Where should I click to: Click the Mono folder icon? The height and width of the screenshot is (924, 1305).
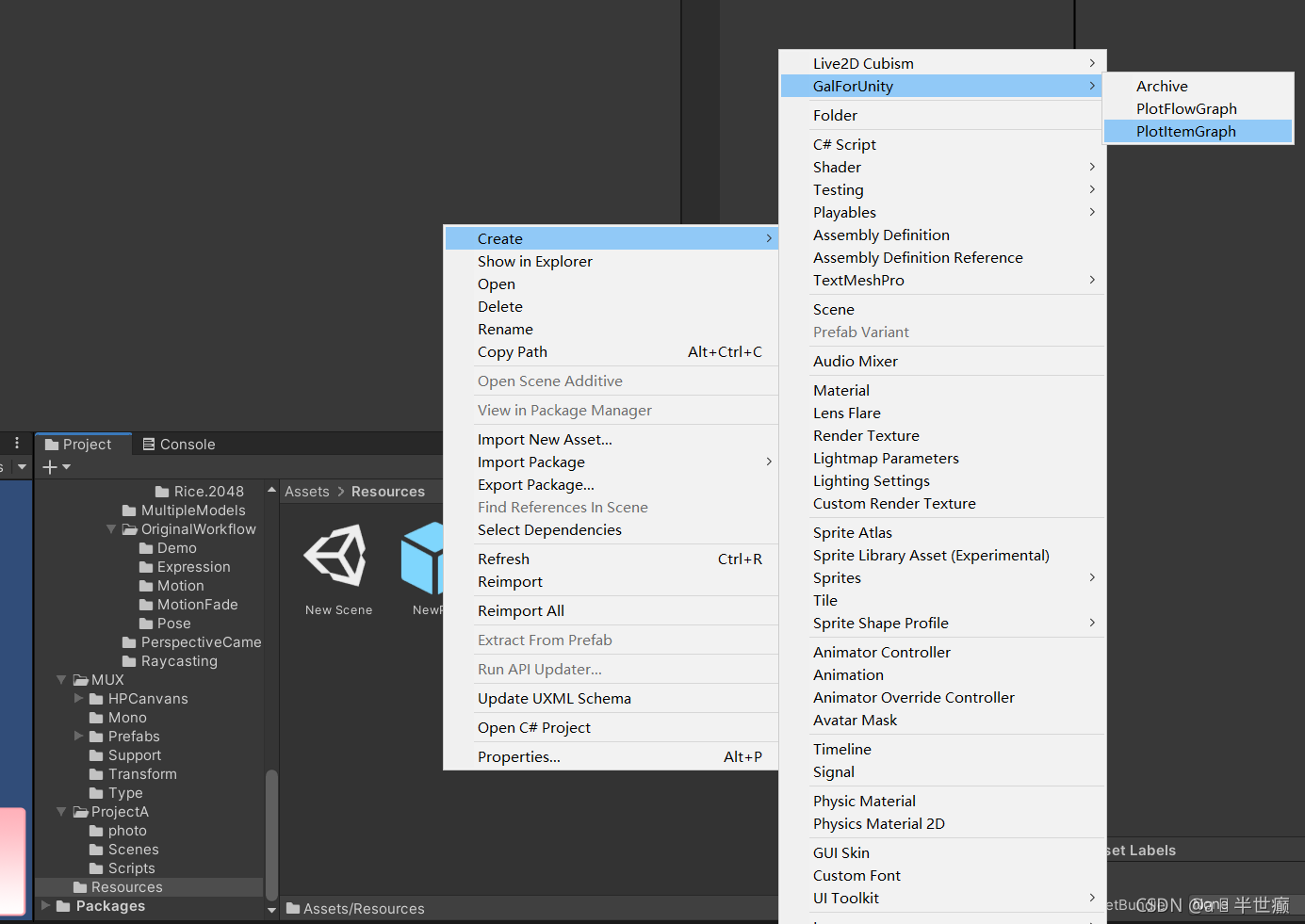(x=96, y=718)
